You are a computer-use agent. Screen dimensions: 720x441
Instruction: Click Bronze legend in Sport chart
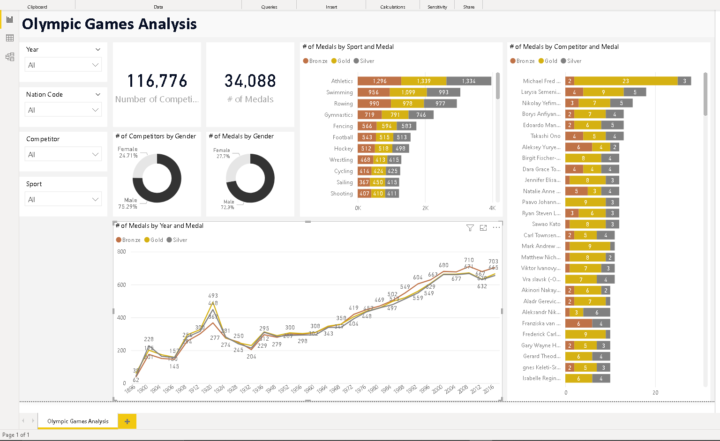(x=315, y=61)
